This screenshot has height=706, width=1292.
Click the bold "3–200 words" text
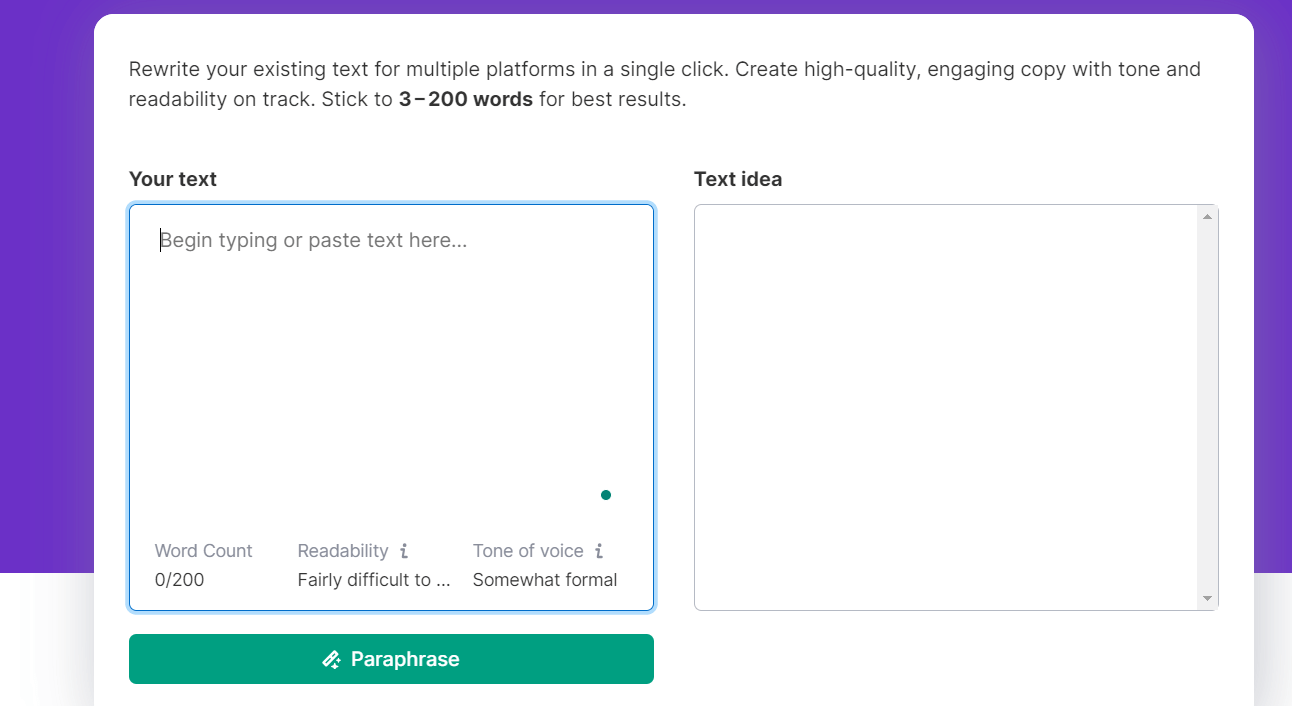pos(465,100)
